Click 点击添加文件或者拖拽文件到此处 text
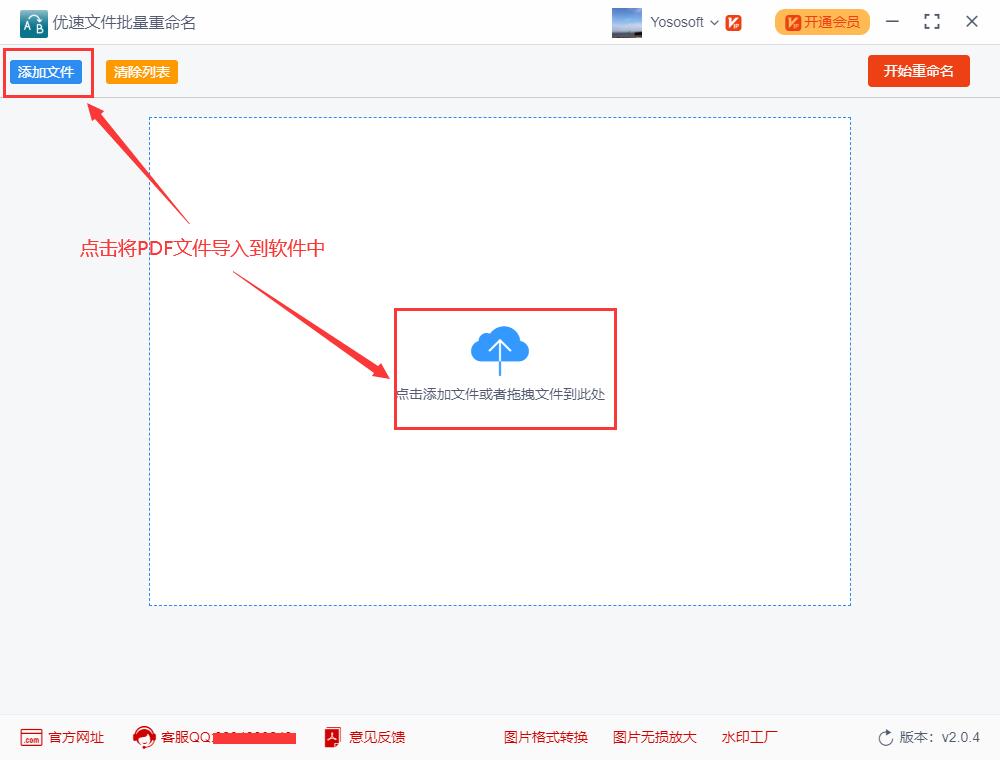 click(x=500, y=394)
